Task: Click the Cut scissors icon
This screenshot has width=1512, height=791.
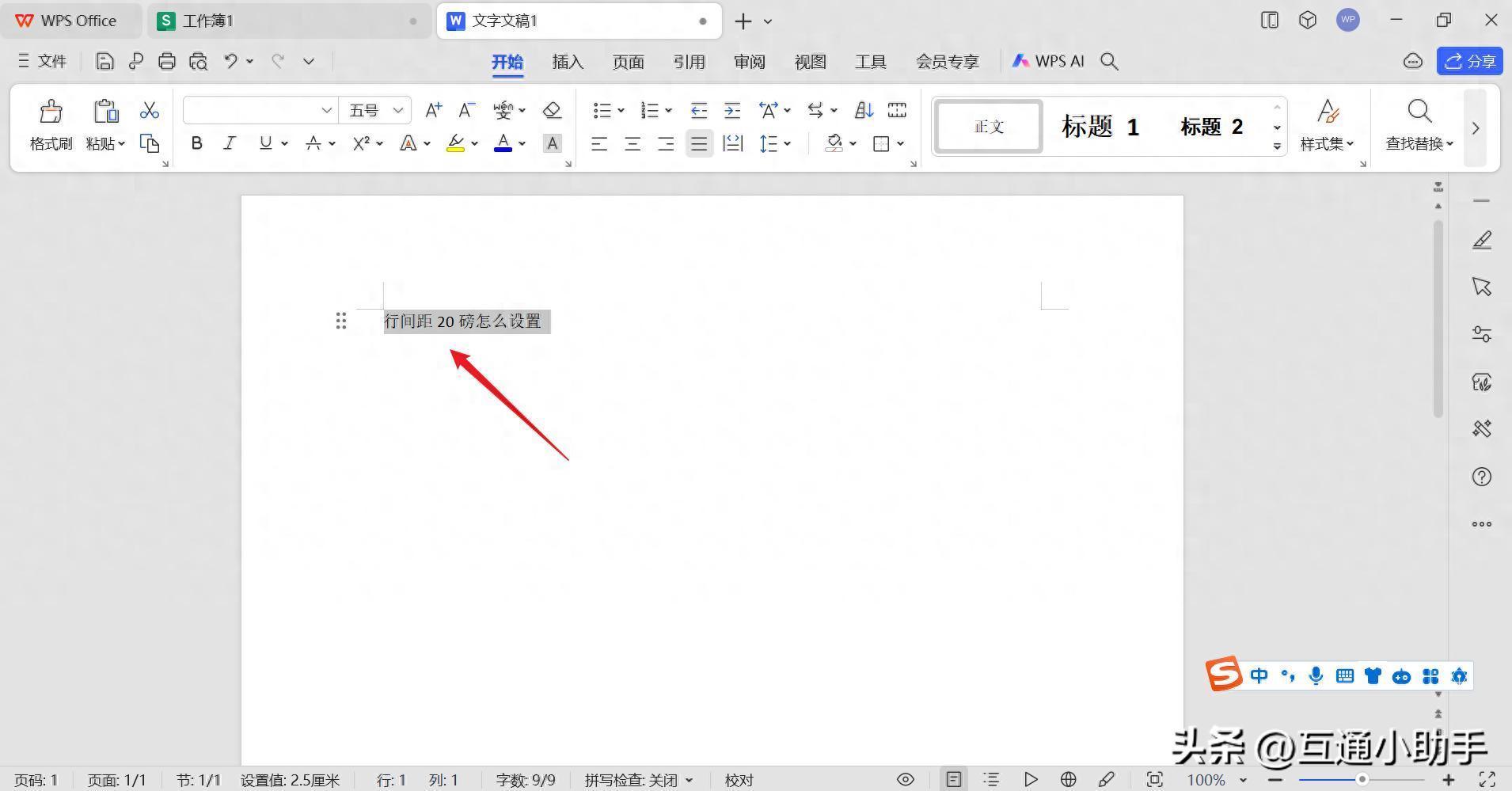Action: pyautogui.click(x=149, y=110)
